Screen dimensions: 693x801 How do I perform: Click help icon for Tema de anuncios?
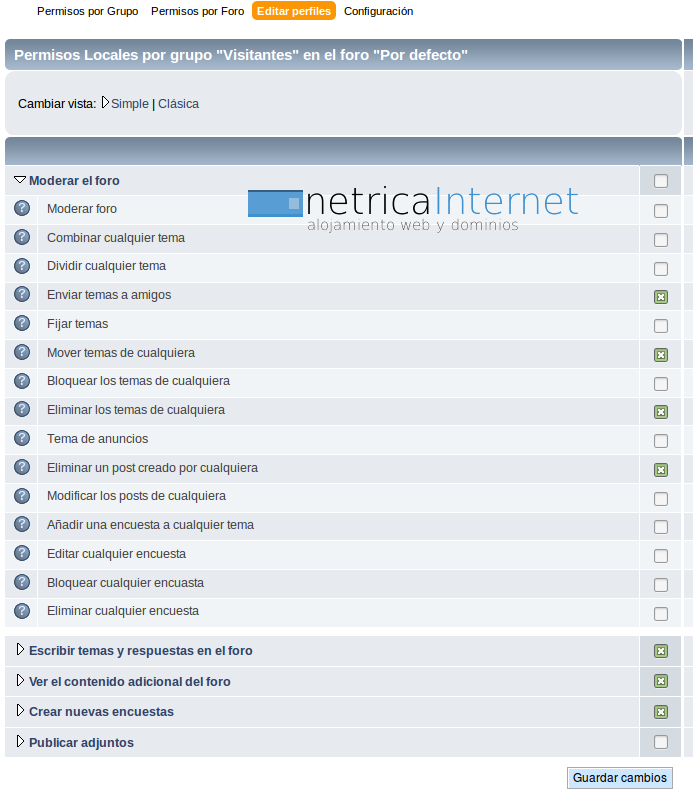22,439
